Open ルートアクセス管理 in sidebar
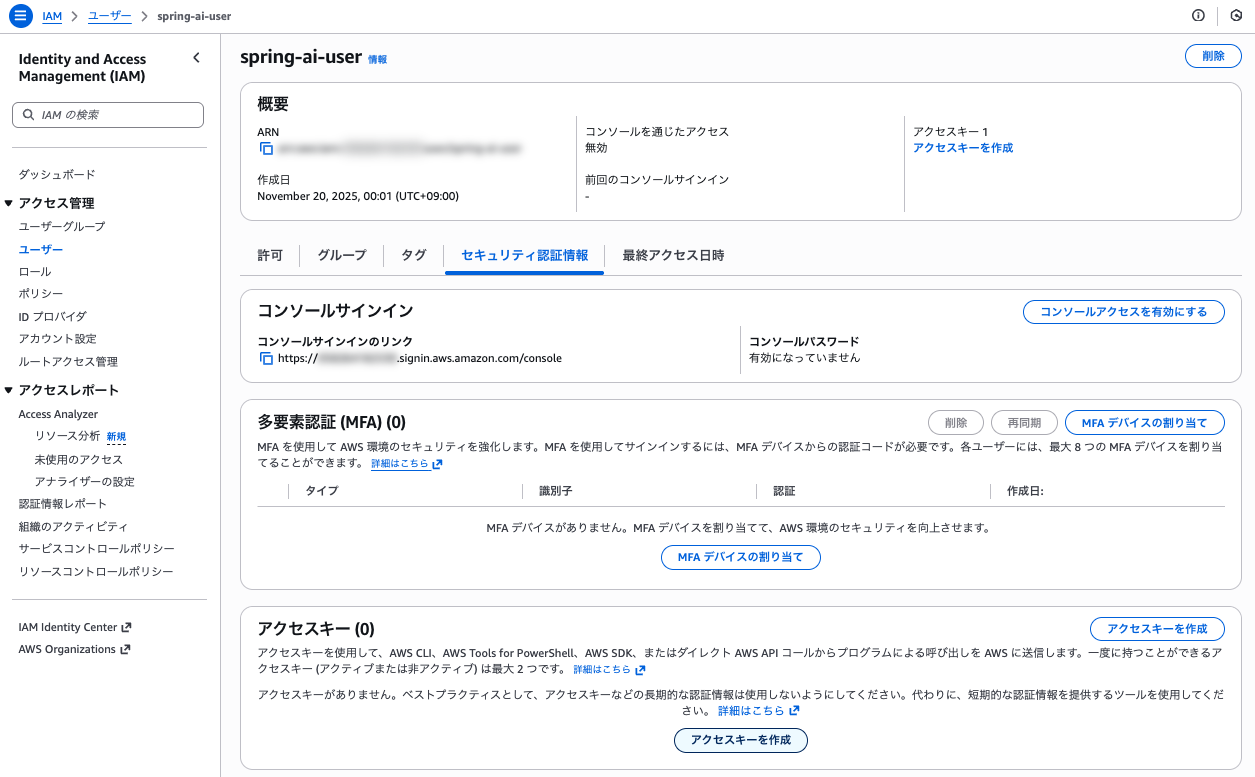 coord(68,361)
